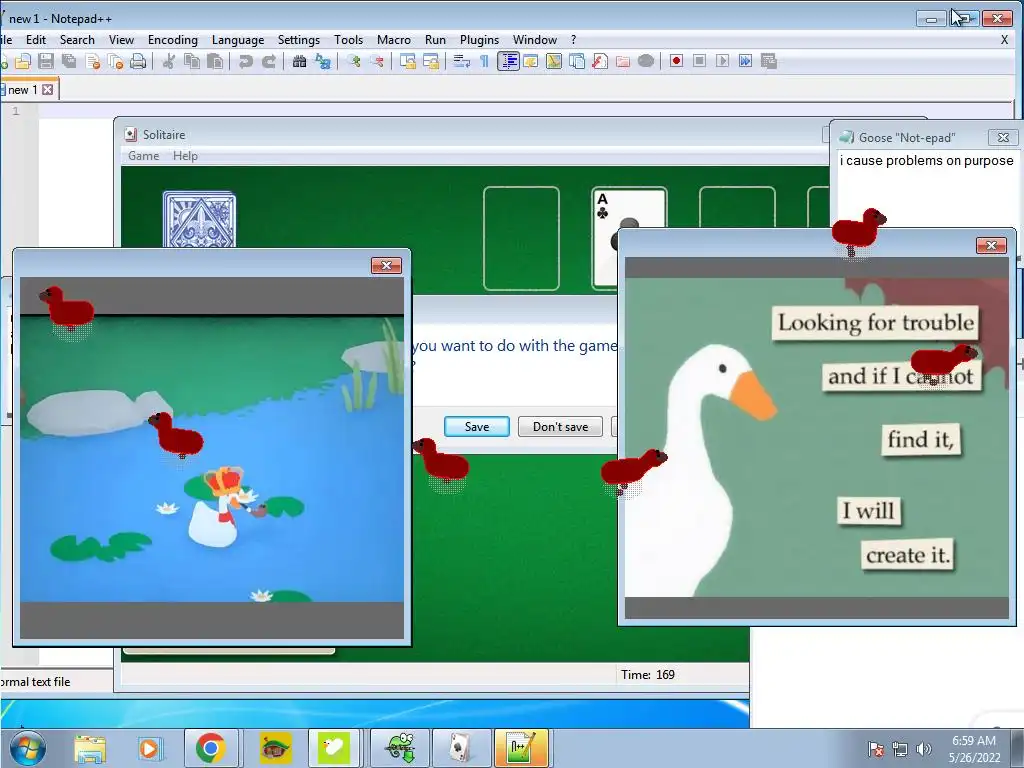Close the 'new 1' tab via its X
The height and width of the screenshot is (768, 1024).
pyautogui.click(x=48, y=89)
